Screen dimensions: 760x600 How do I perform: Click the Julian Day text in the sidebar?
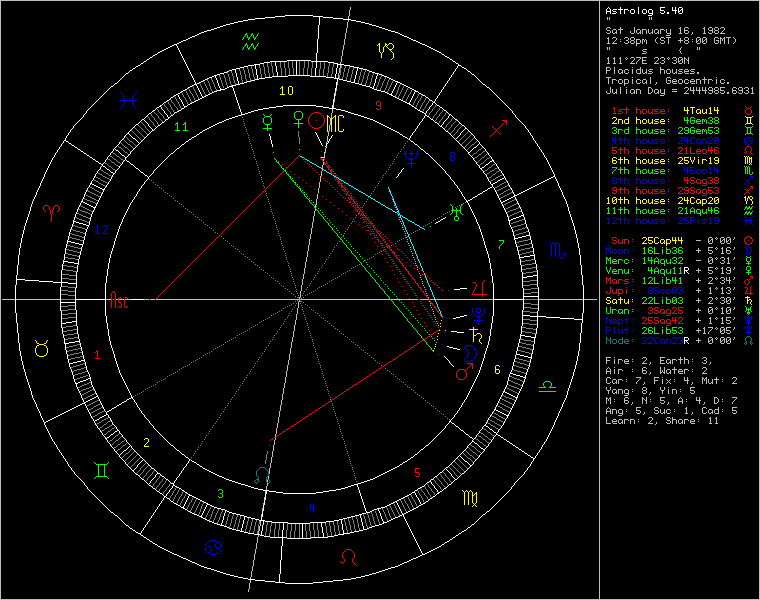click(679, 90)
